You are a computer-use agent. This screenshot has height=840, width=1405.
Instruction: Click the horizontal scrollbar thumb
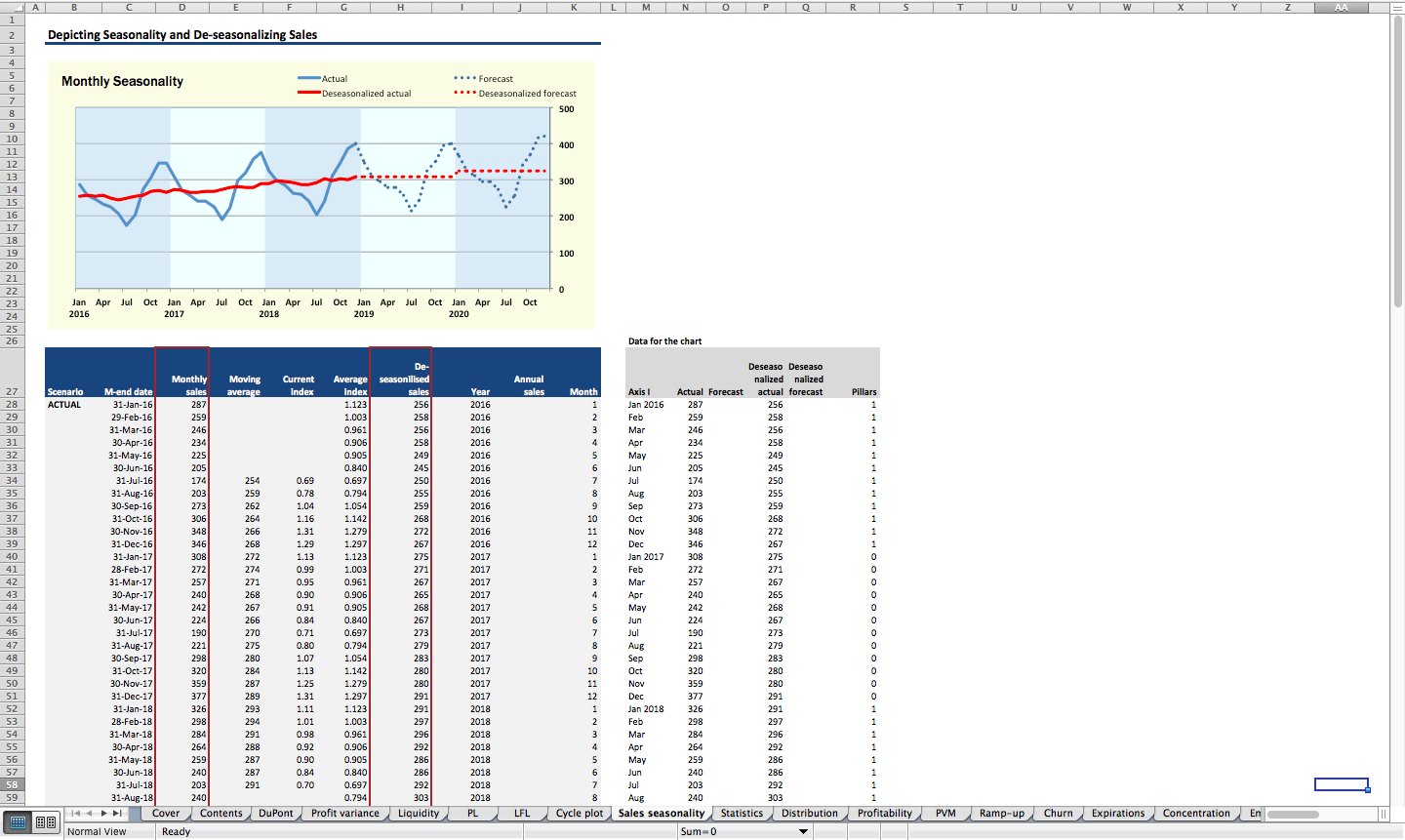pos(1293,814)
